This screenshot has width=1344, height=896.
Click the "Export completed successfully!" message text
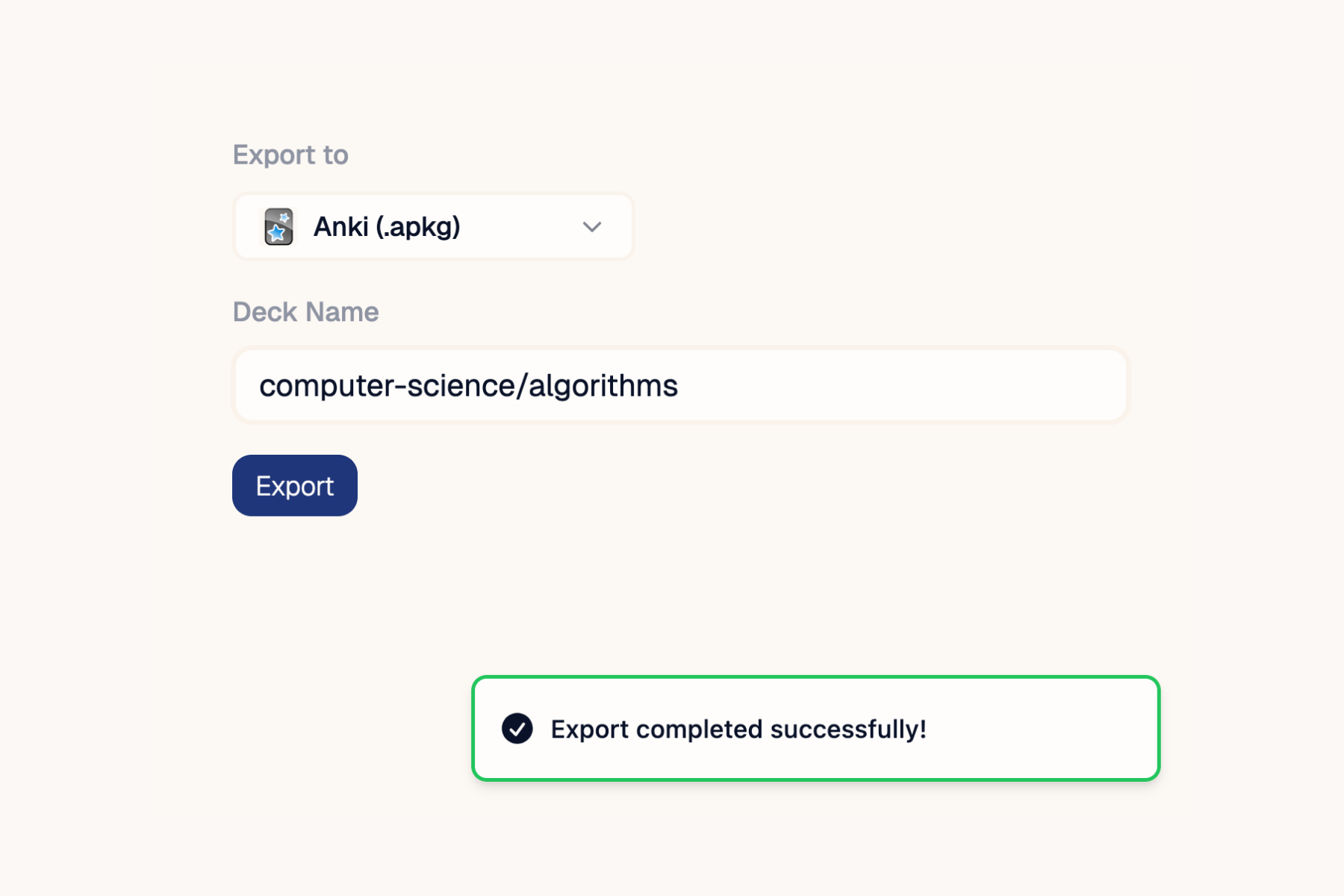(x=738, y=729)
